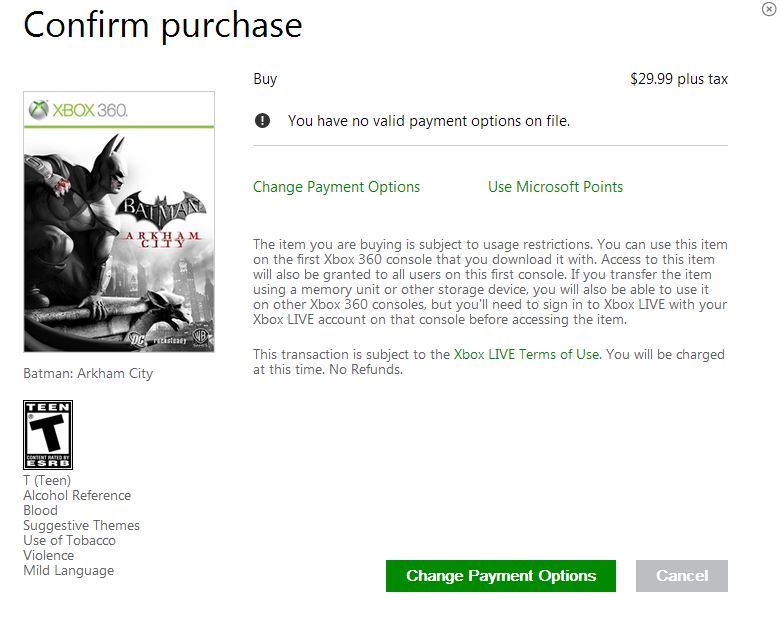Click the $29.99 plus tax price
This screenshot has height=621, width=781.
678,79
